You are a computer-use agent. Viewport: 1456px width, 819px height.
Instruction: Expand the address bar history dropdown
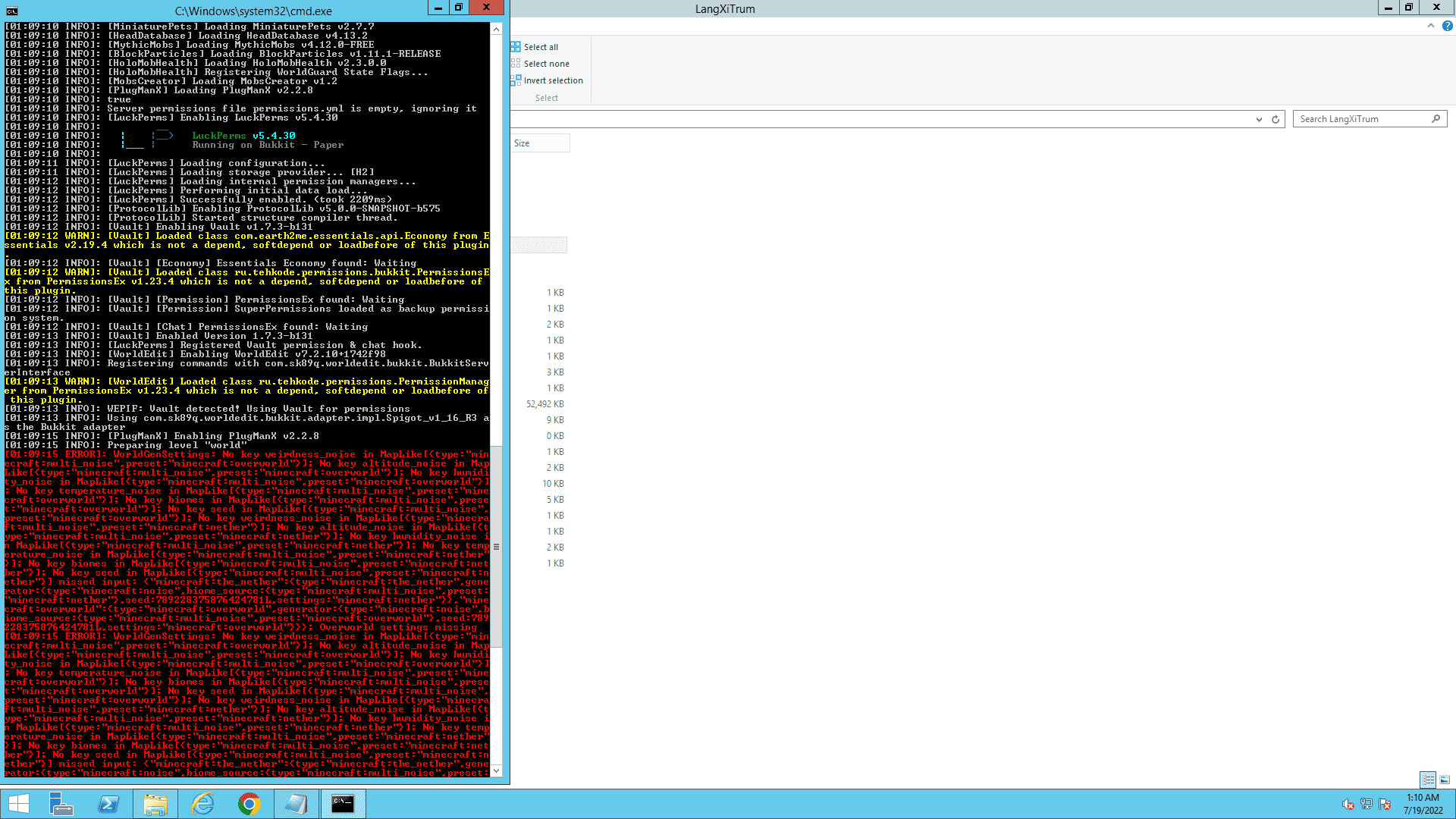(1259, 119)
